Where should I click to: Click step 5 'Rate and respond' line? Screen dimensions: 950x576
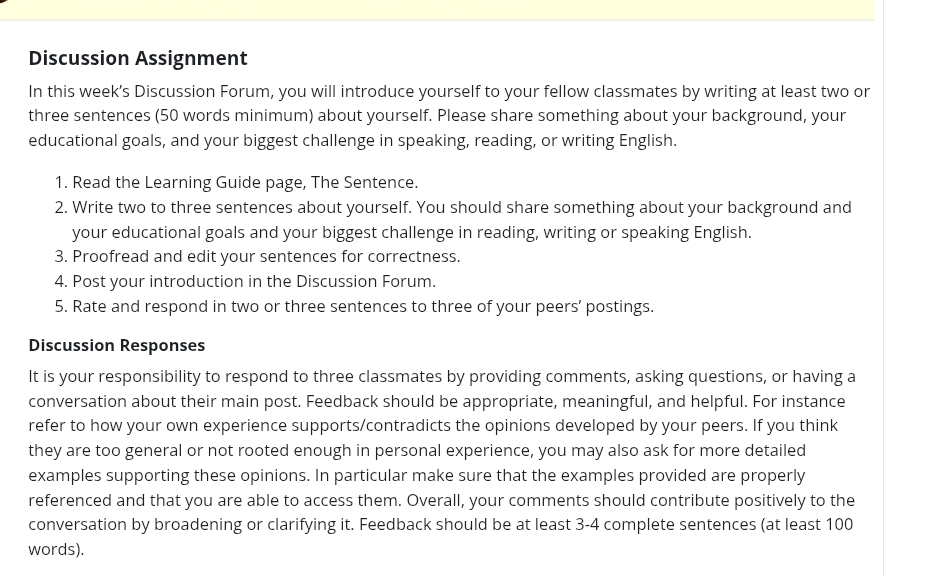point(362,306)
